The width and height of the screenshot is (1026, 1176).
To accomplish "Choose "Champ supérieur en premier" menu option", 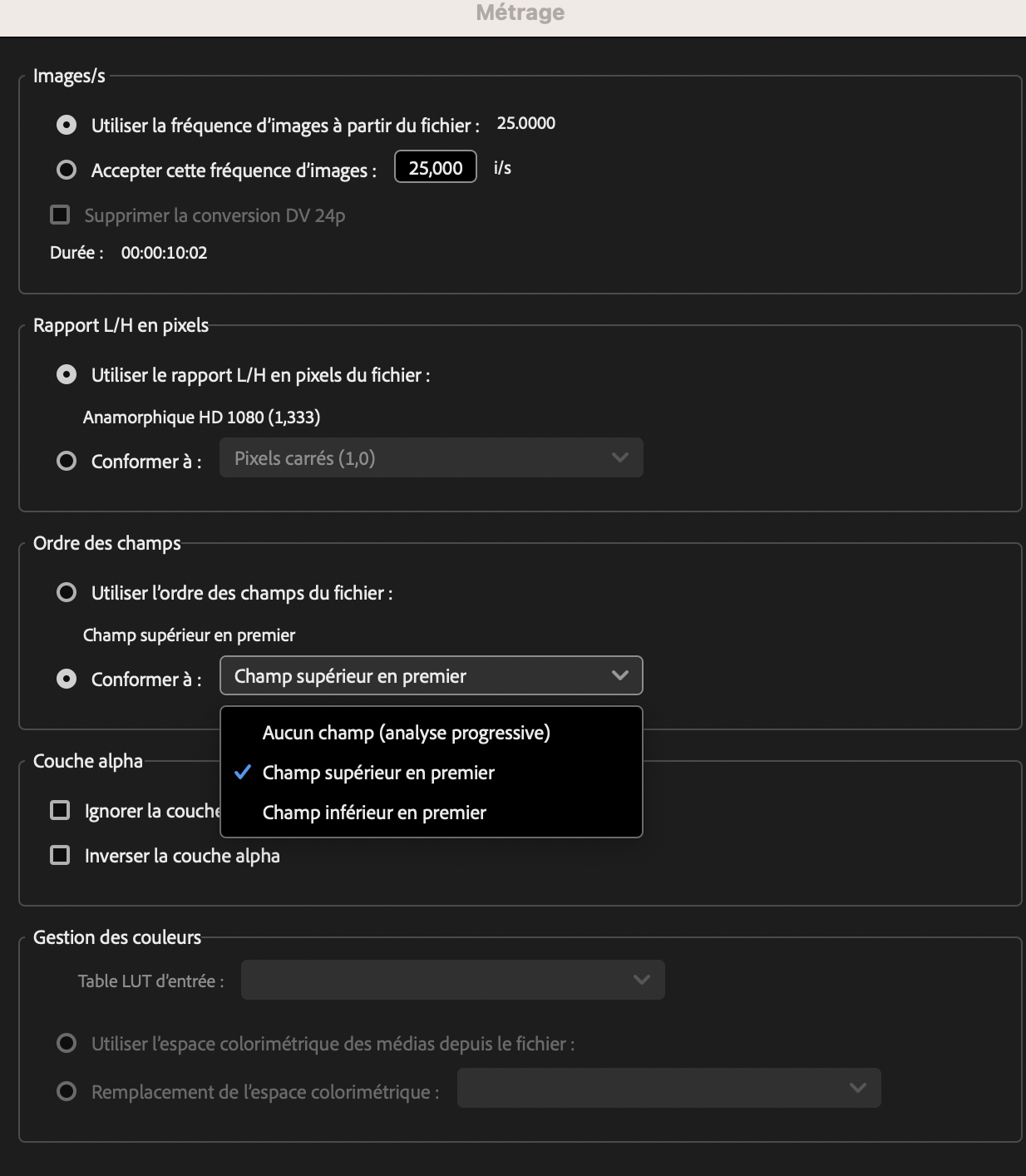I will (378, 773).
